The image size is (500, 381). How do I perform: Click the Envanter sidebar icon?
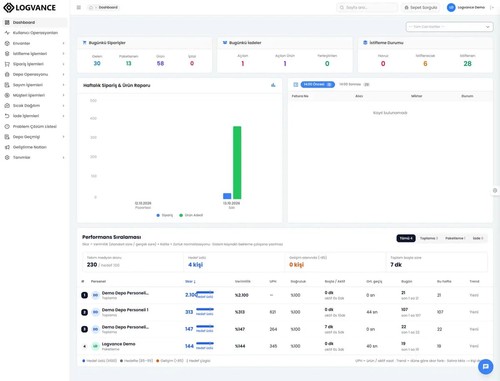[x=7, y=43]
